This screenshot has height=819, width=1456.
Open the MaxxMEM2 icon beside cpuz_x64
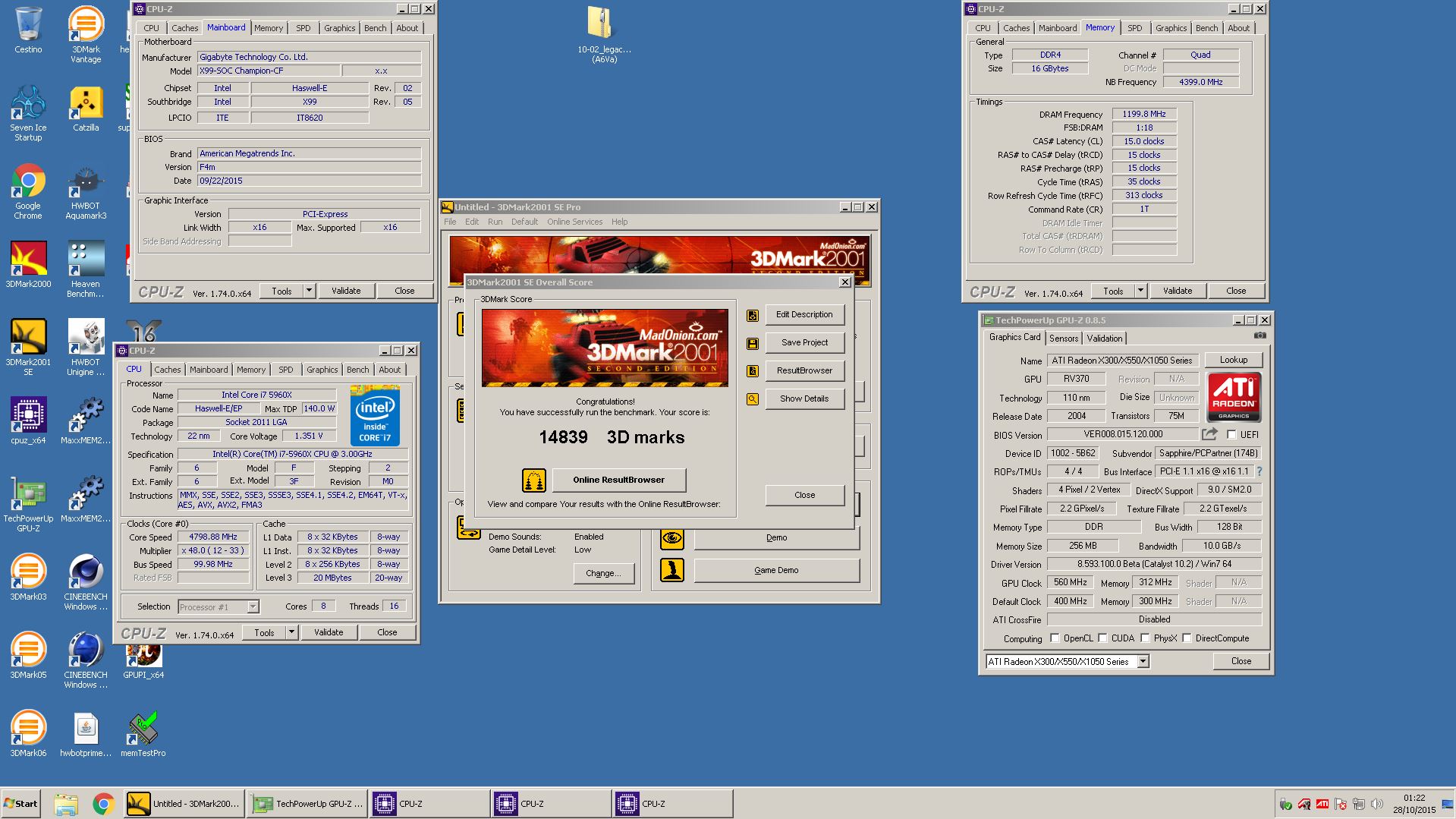86,421
